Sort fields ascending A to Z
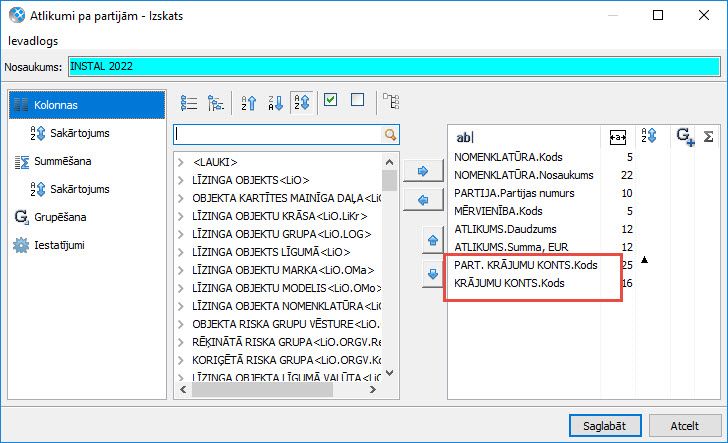The image size is (728, 443). coord(249,103)
